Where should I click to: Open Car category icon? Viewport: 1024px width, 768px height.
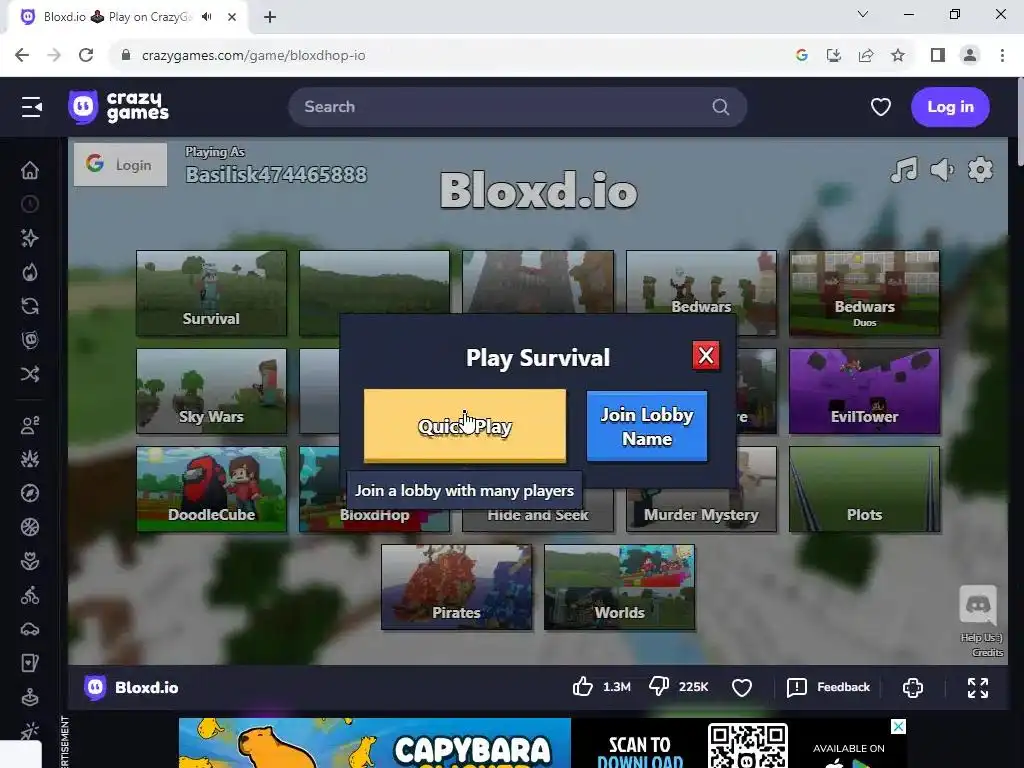tap(30, 630)
